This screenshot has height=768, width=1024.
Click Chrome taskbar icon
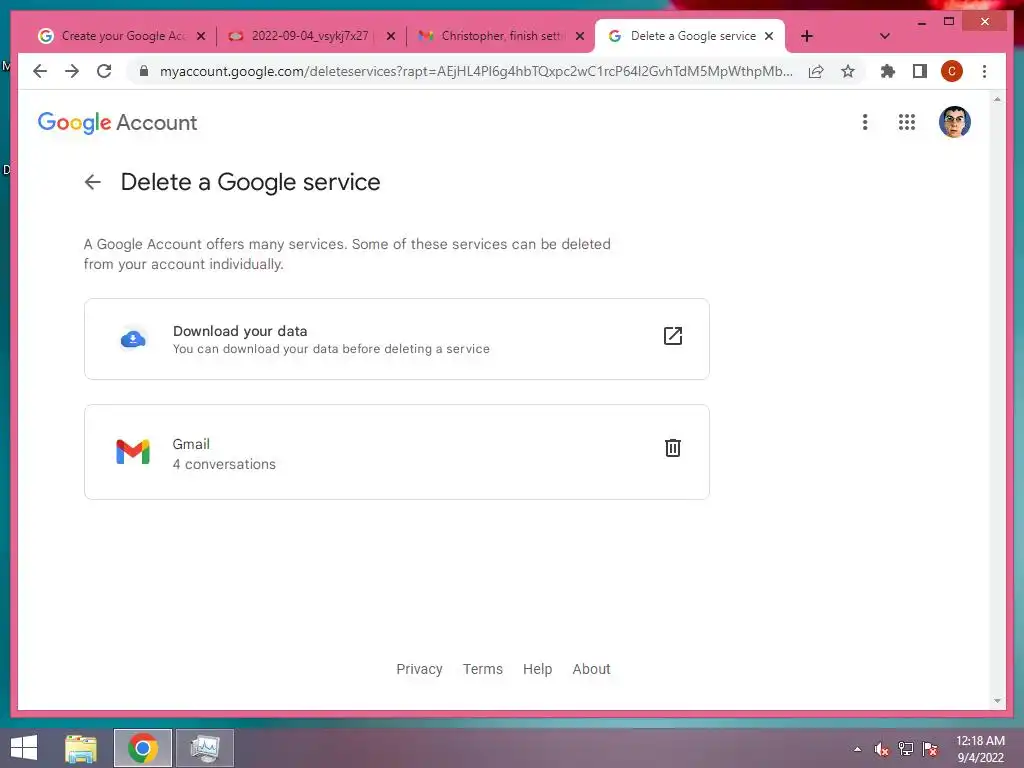coord(143,748)
